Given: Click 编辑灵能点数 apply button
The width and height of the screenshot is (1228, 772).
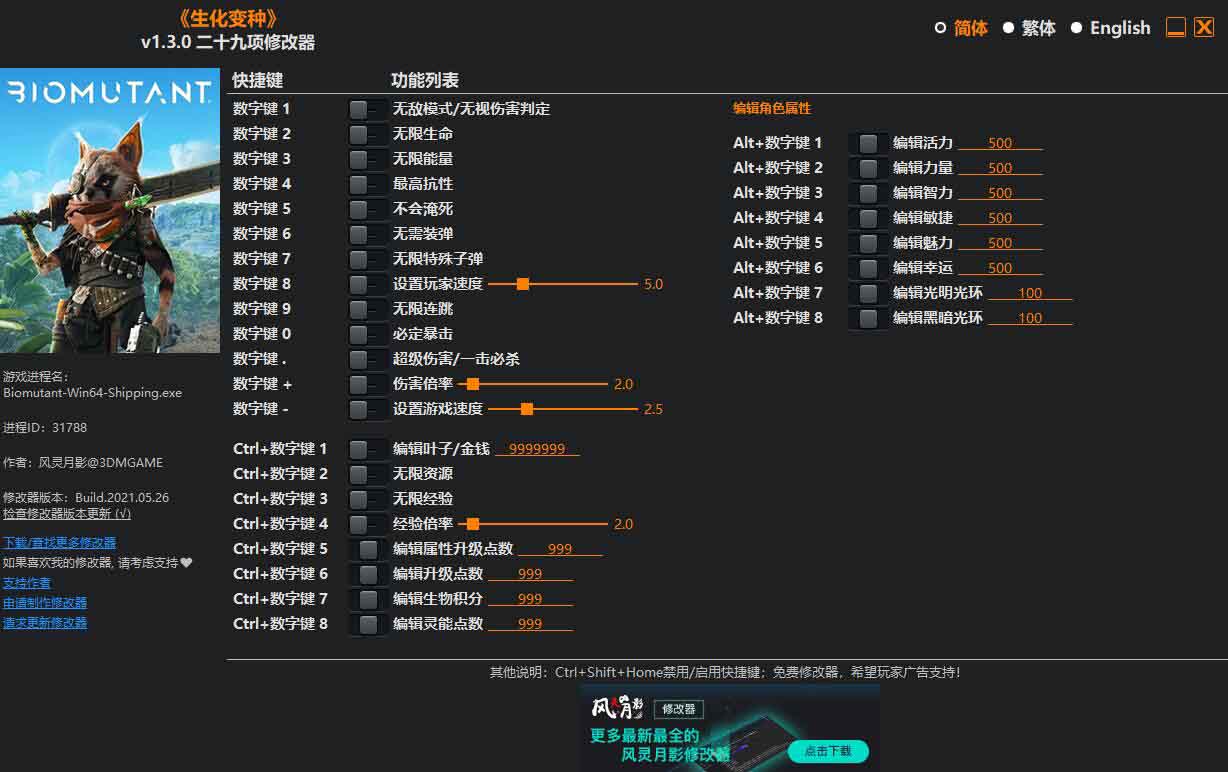Looking at the screenshot, I should tap(368, 624).
